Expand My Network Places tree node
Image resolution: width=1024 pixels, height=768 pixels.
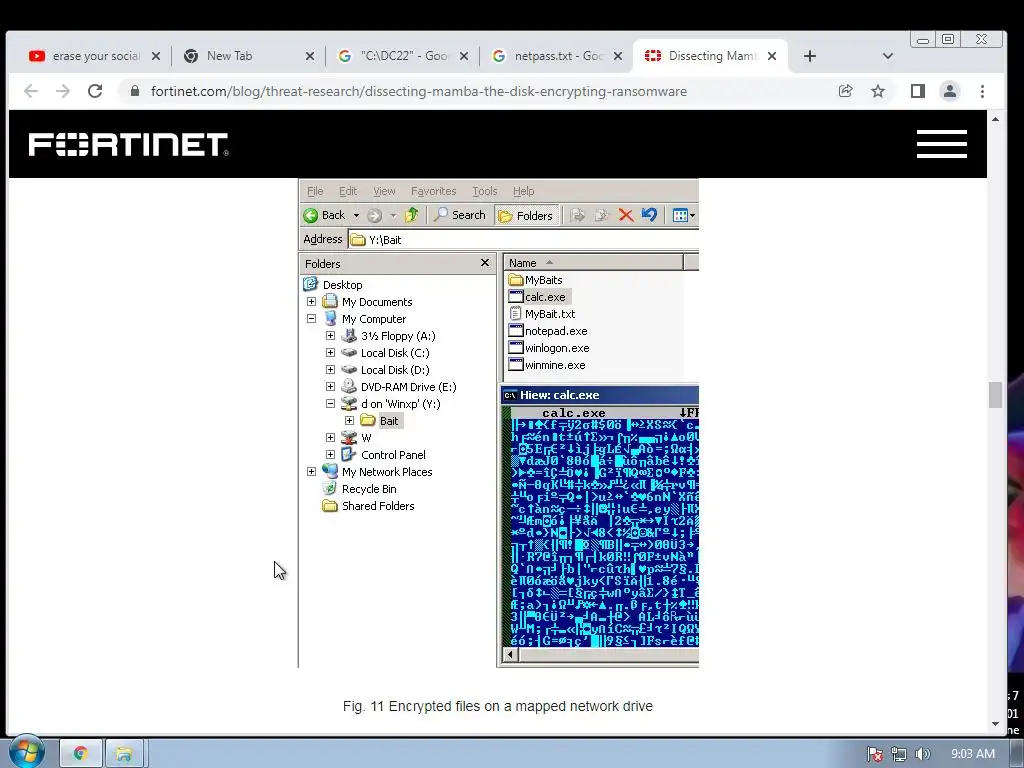coord(312,472)
